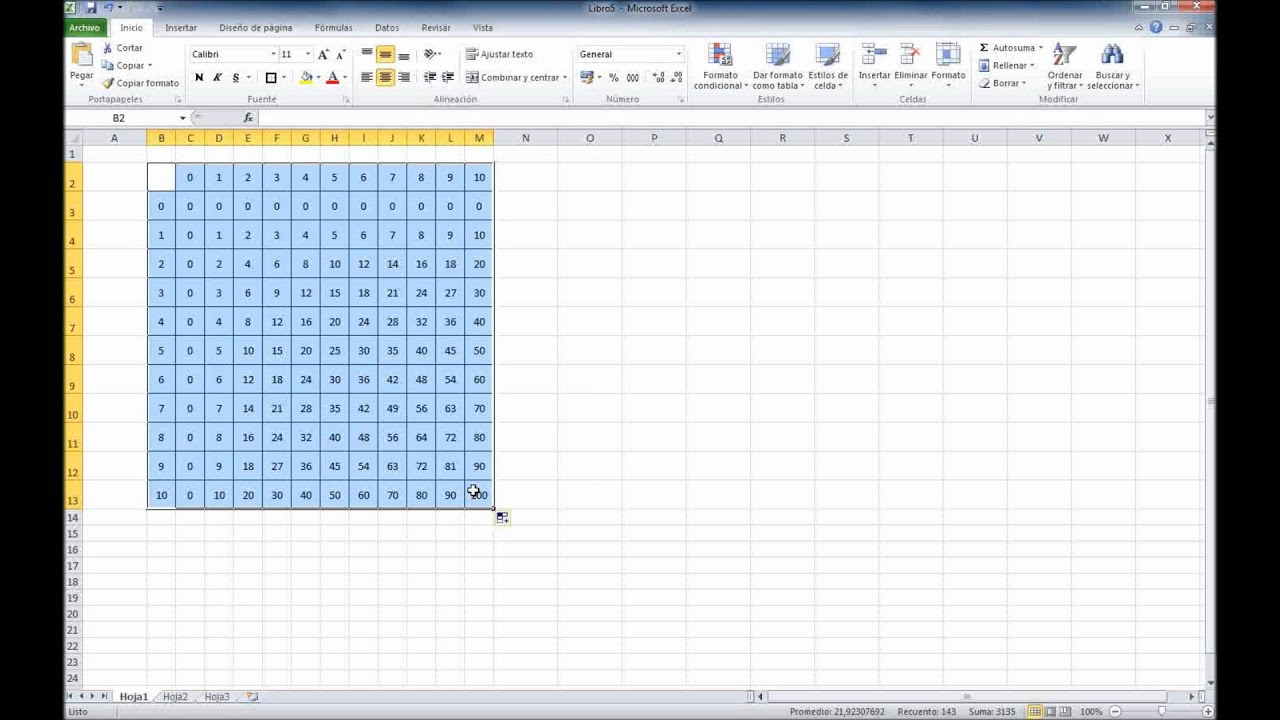Screen dimensions: 1280x720
Task: Open the General number format dropdown
Action: click(x=678, y=54)
